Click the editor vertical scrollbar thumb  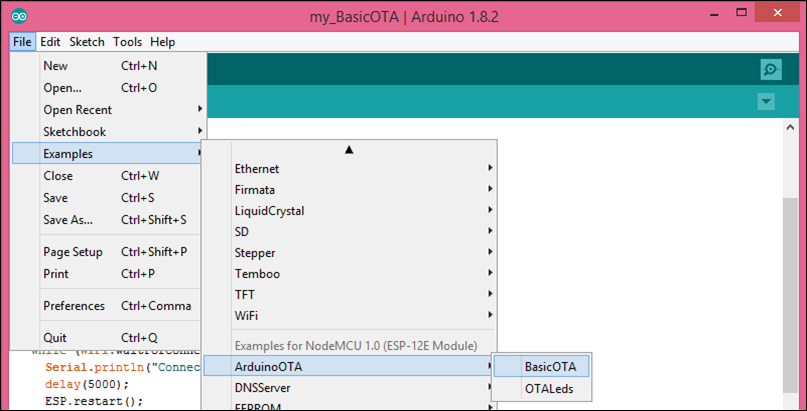[x=790, y=294]
